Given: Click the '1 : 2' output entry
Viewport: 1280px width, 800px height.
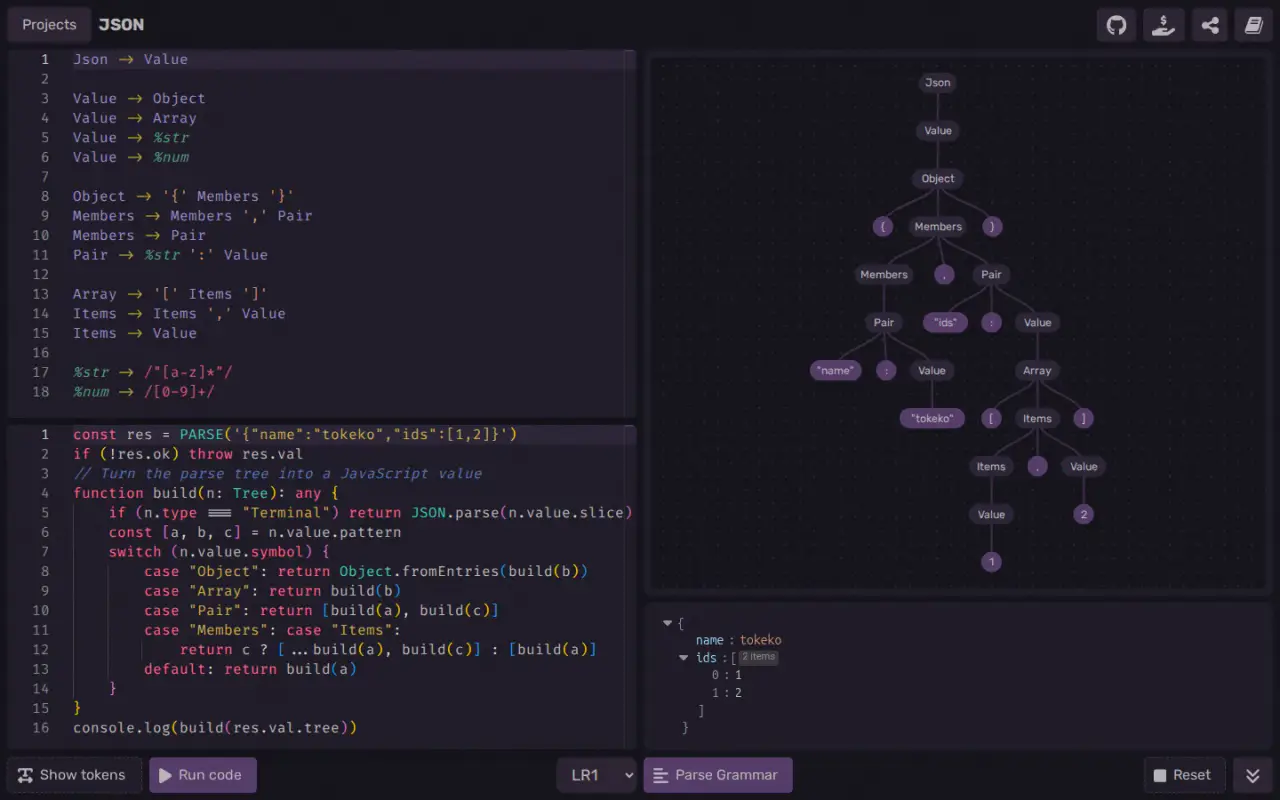Looking at the screenshot, I should pyautogui.click(x=726, y=693).
